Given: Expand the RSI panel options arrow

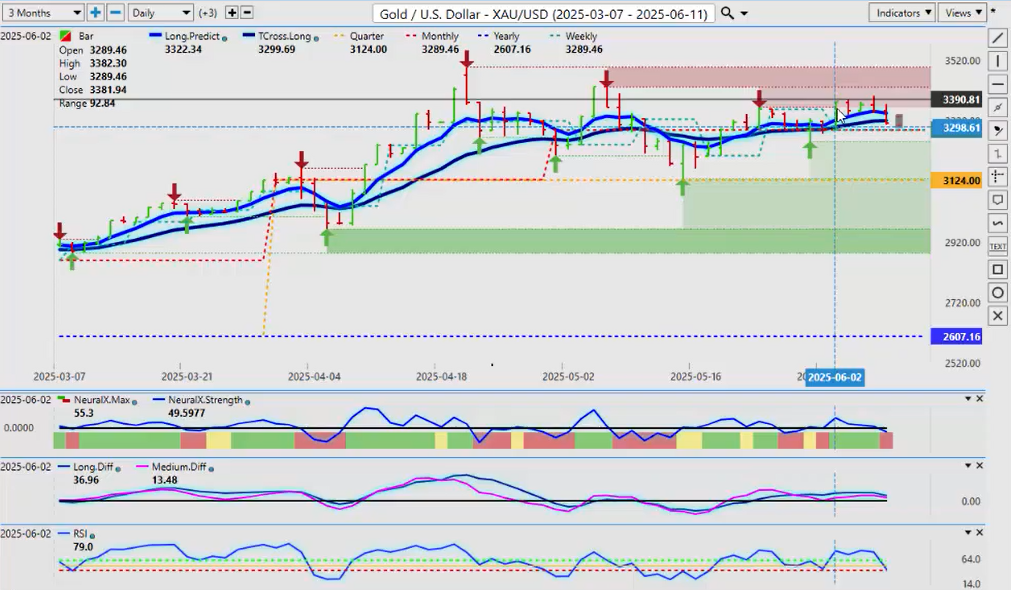Looking at the screenshot, I should click(968, 533).
